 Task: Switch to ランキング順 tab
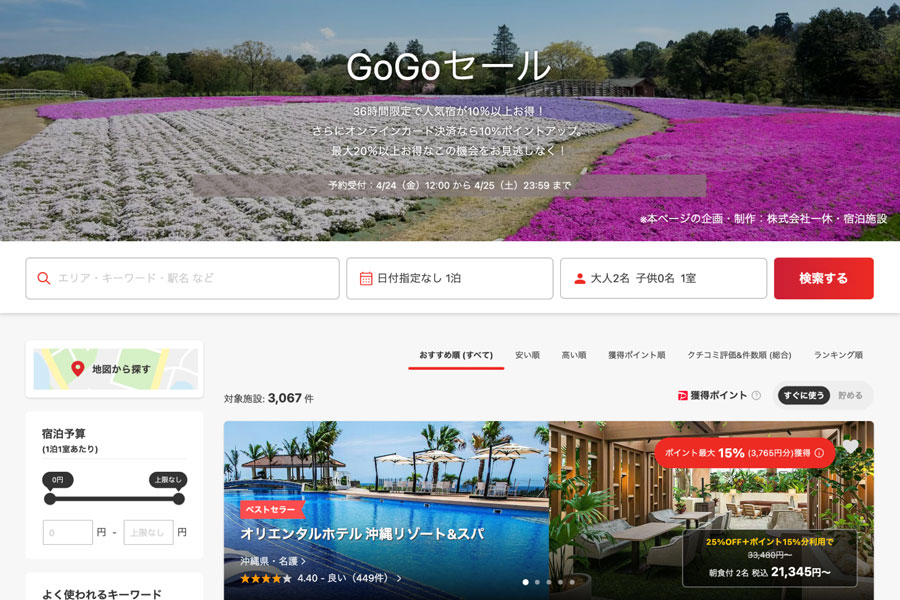(837, 355)
